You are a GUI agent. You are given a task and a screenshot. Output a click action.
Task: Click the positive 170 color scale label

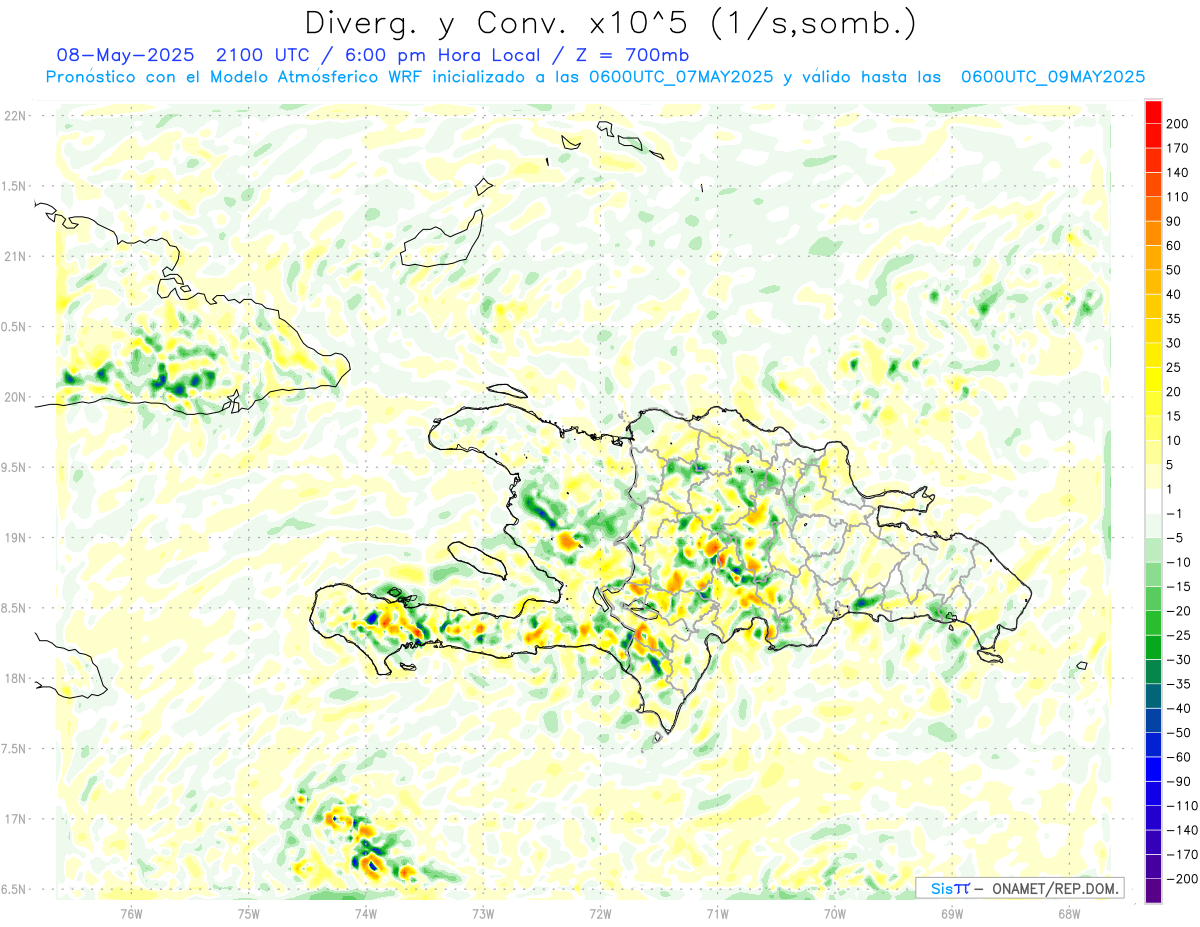click(1177, 148)
